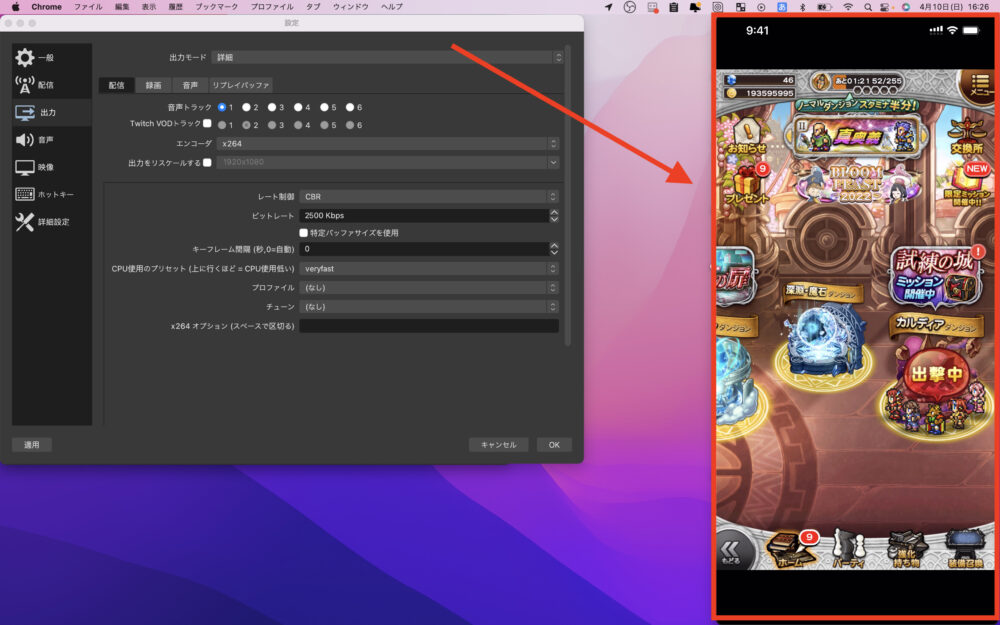The image size is (1000, 625).
Task: Tap the ホーム icon in game bar
Action: (791, 549)
